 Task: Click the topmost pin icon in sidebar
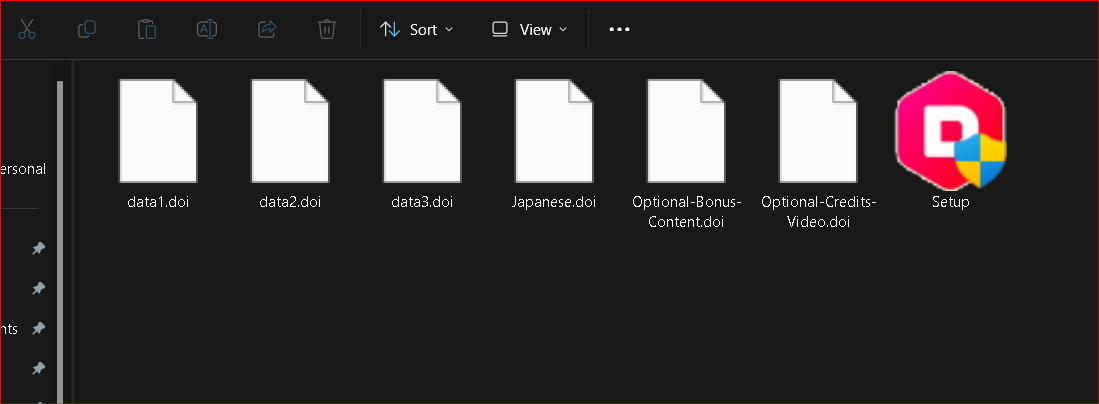pyautogui.click(x=38, y=249)
